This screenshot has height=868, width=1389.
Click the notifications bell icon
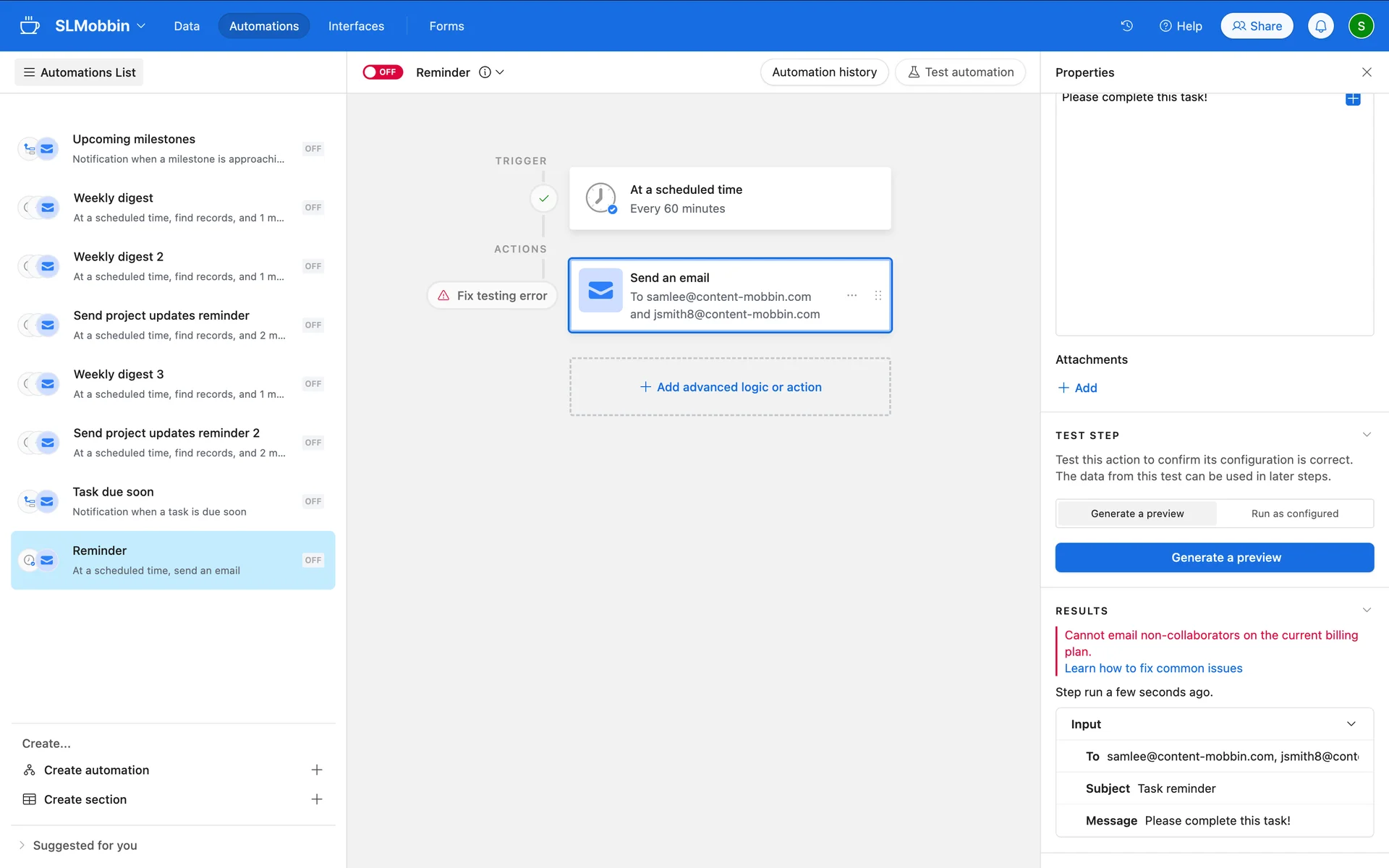click(1320, 26)
